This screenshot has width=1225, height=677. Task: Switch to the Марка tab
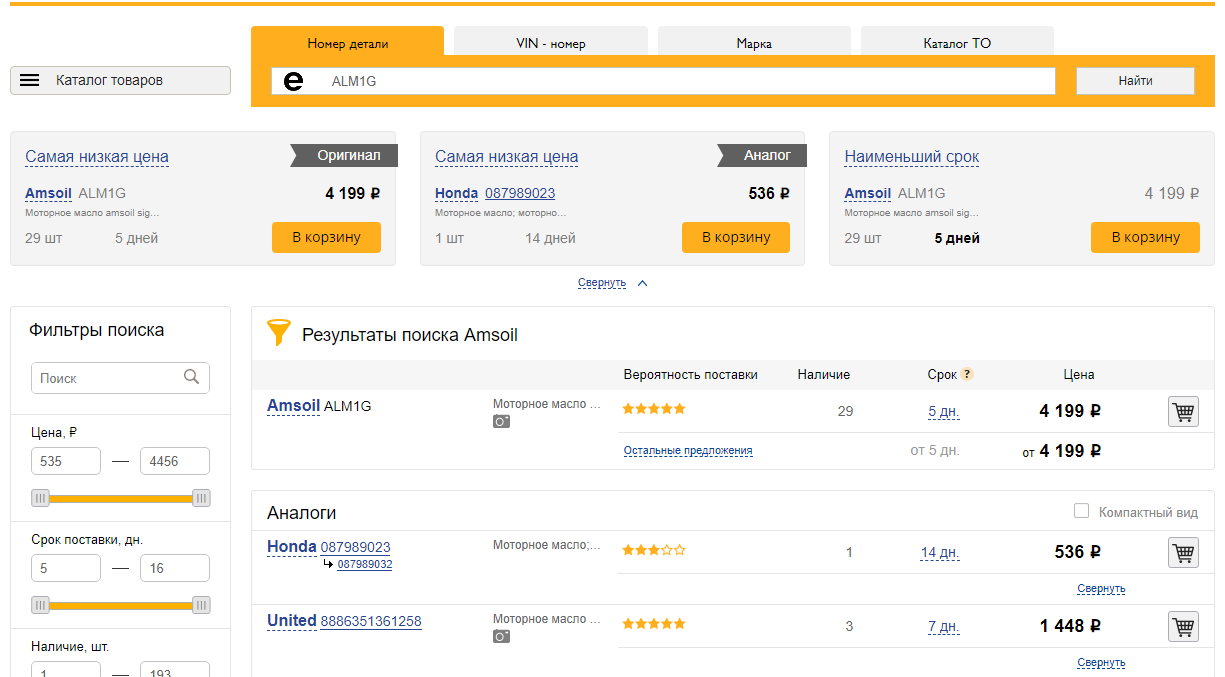point(754,43)
